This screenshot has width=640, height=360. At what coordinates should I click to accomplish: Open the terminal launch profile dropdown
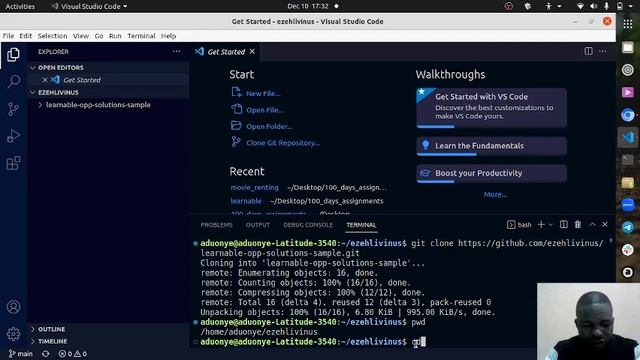coord(550,225)
